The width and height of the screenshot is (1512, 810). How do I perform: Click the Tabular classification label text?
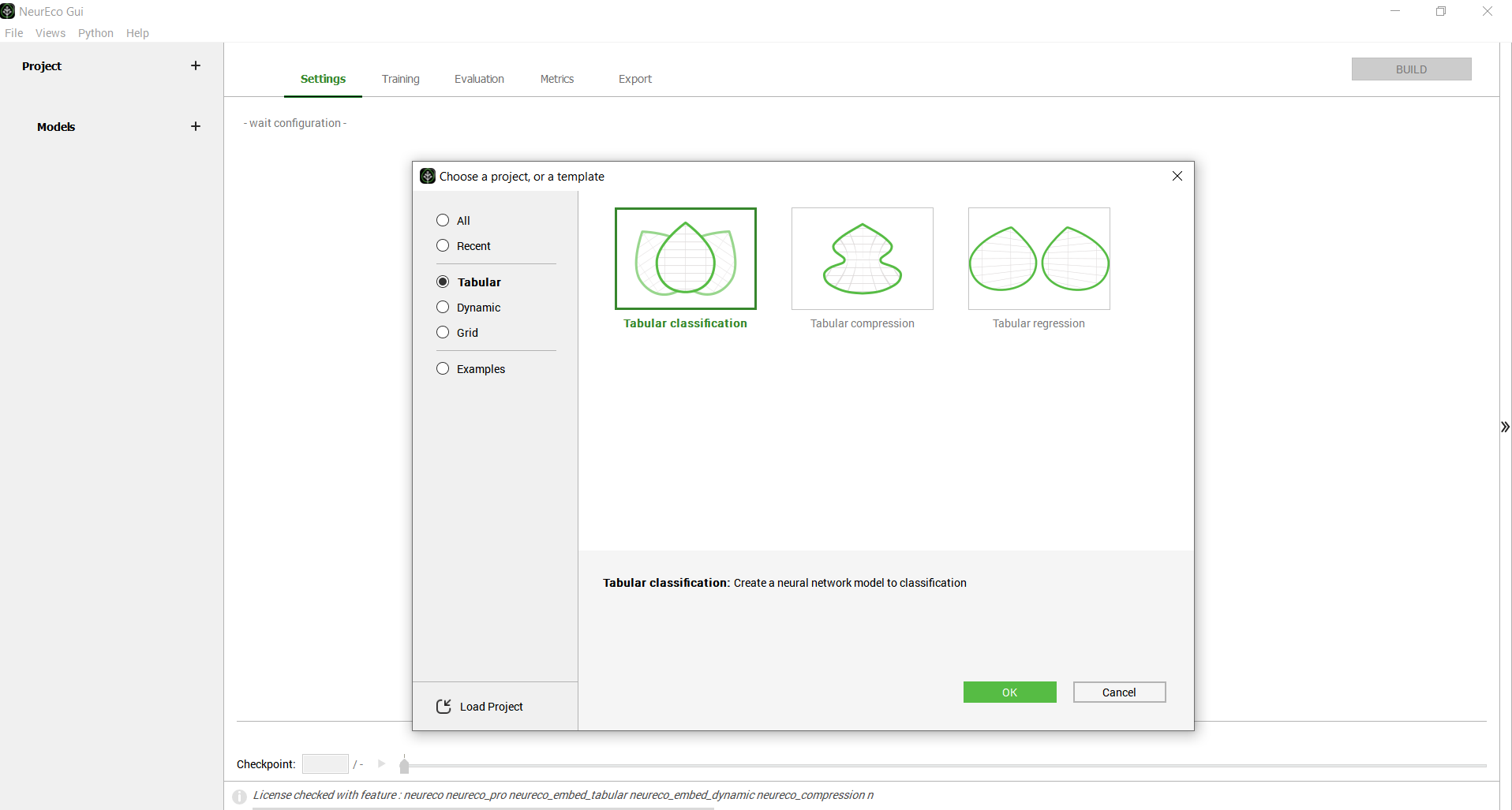tap(685, 323)
